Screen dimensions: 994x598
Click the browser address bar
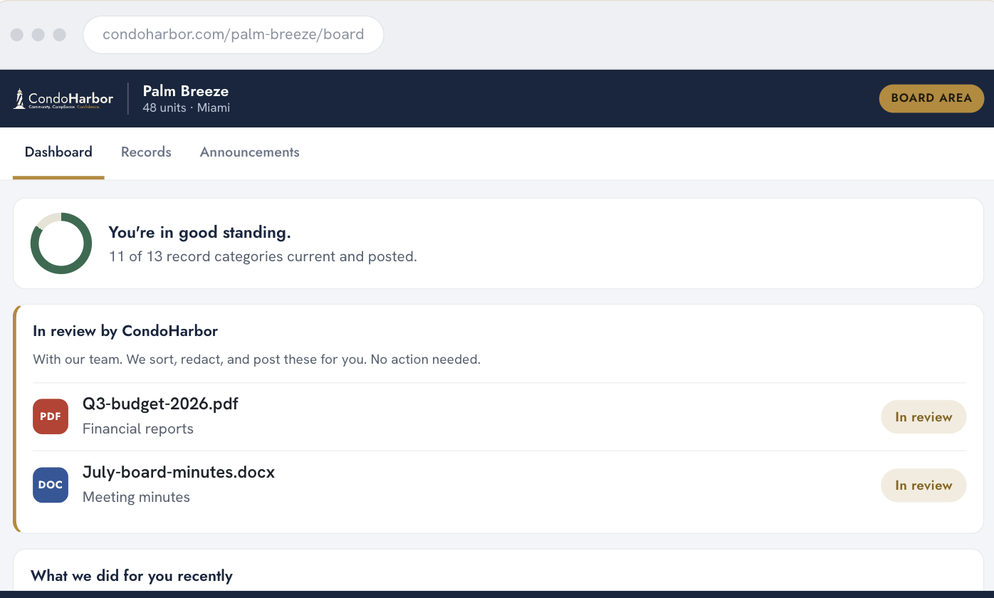(233, 34)
